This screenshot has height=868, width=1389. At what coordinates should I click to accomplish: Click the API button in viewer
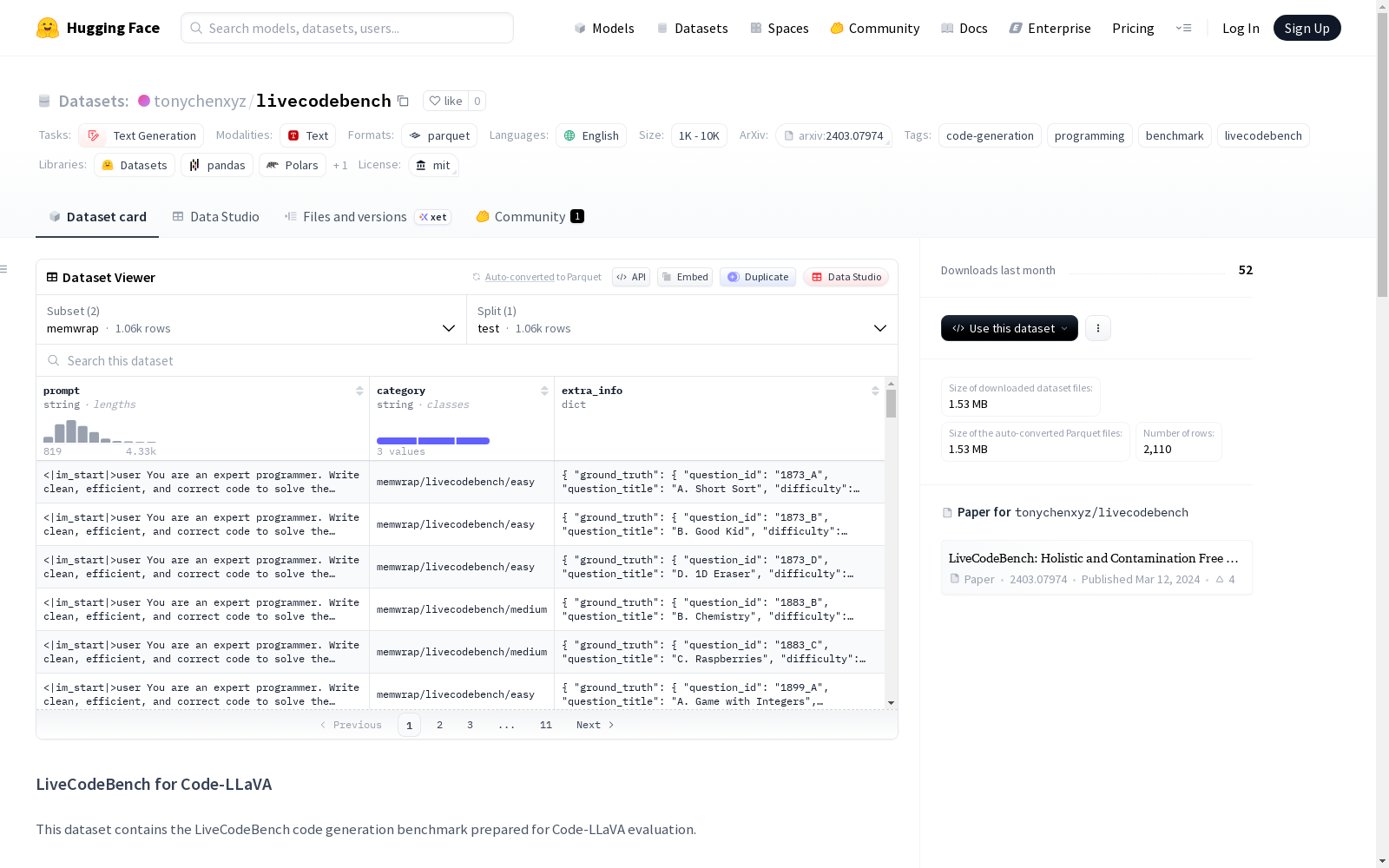tap(631, 277)
